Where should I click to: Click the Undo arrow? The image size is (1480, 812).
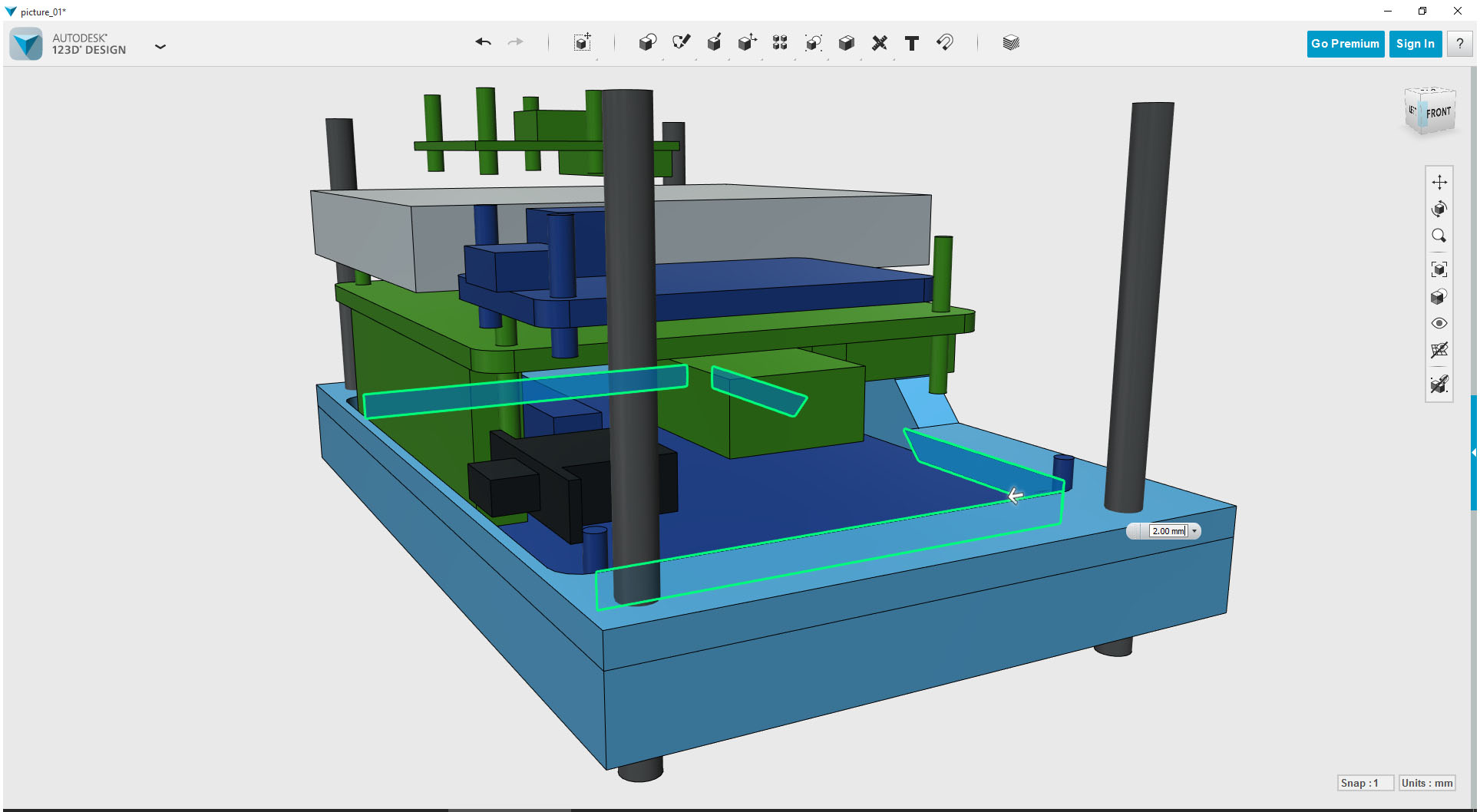tap(483, 42)
